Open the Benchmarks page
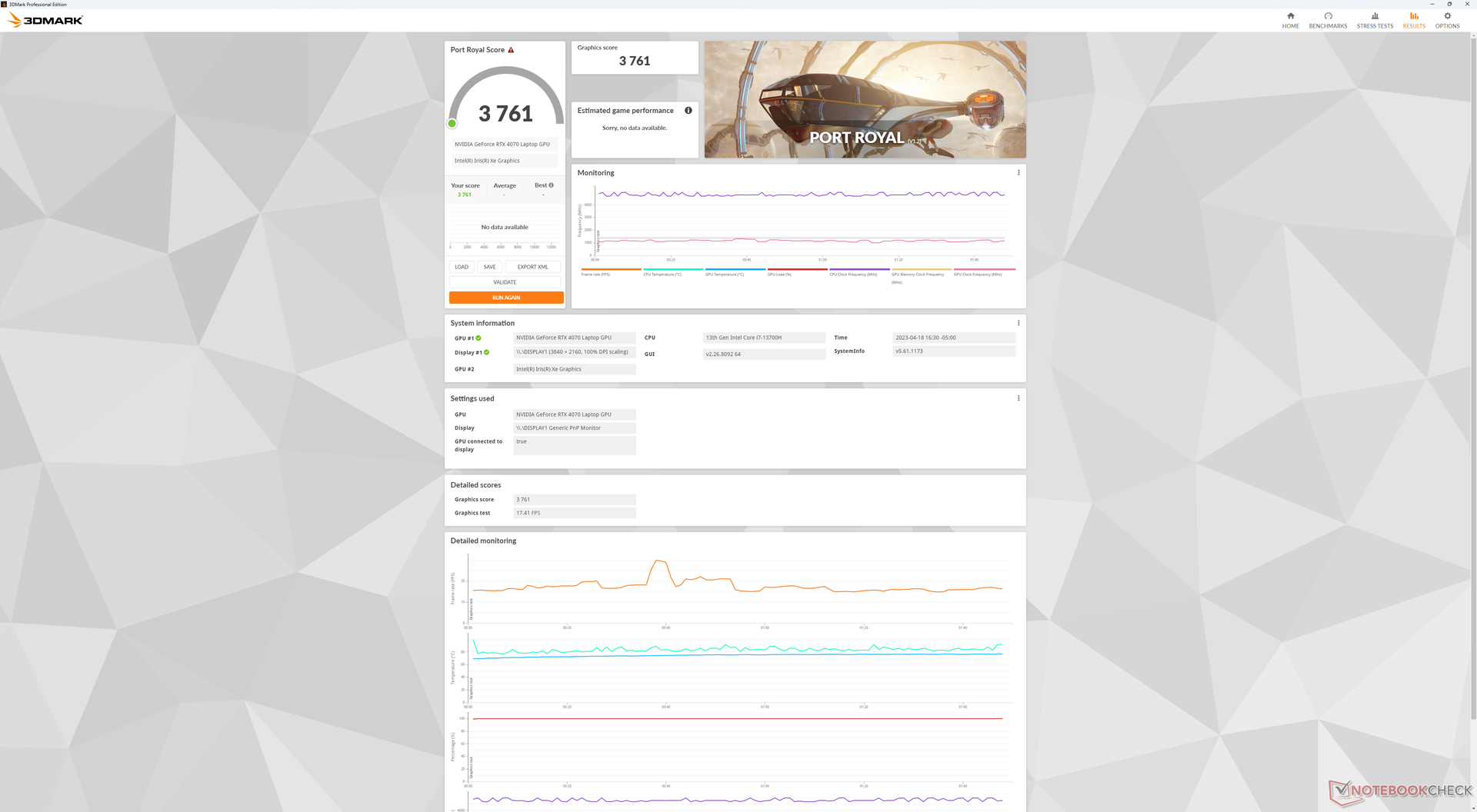Screen dimensions: 1477x812 pyautogui.click(x=1328, y=20)
